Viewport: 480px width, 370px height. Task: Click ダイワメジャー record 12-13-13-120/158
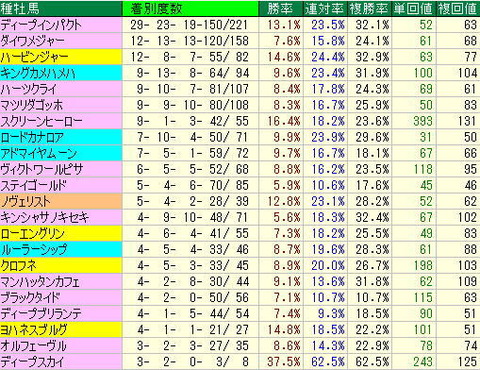[190, 41]
